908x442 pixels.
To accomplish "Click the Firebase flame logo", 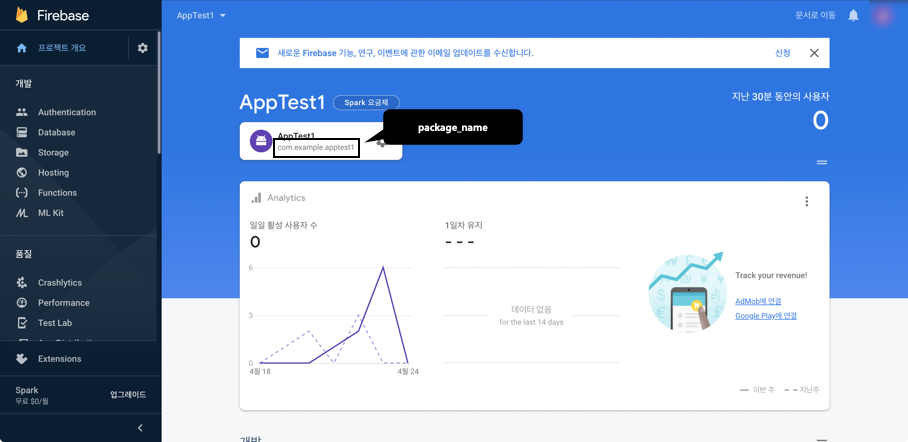I will click(22, 15).
